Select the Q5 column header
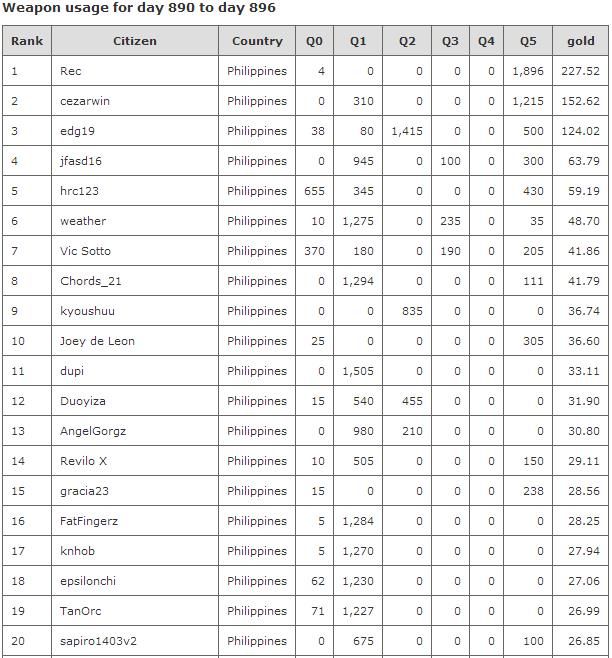The width and height of the screenshot is (612, 658). tap(528, 41)
